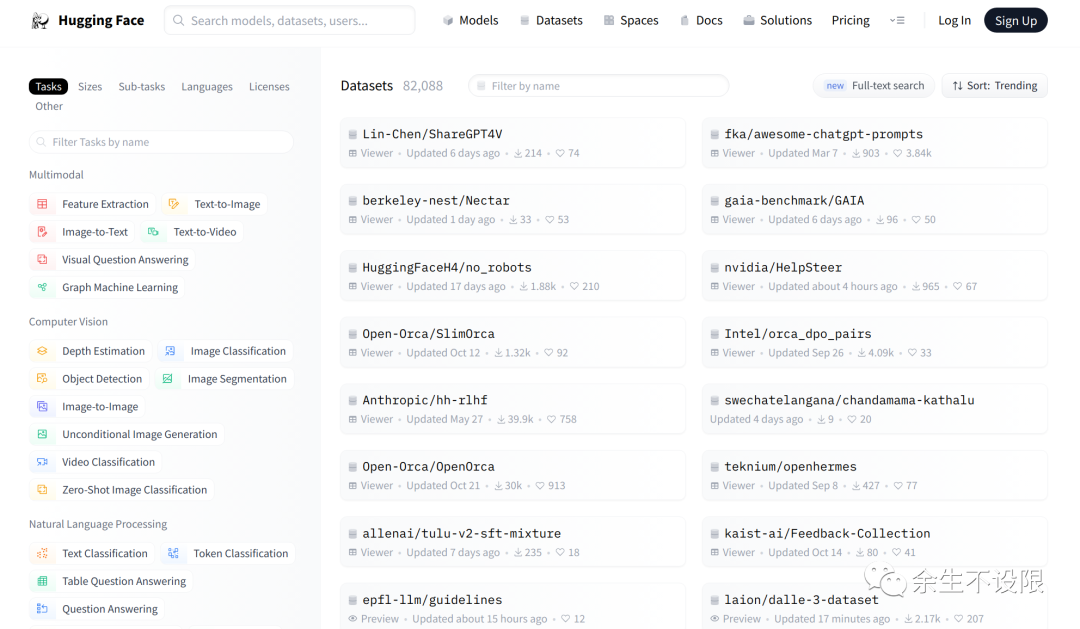Select the Depth Estimation task icon
The image size is (1080, 629).
(x=42, y=351)
